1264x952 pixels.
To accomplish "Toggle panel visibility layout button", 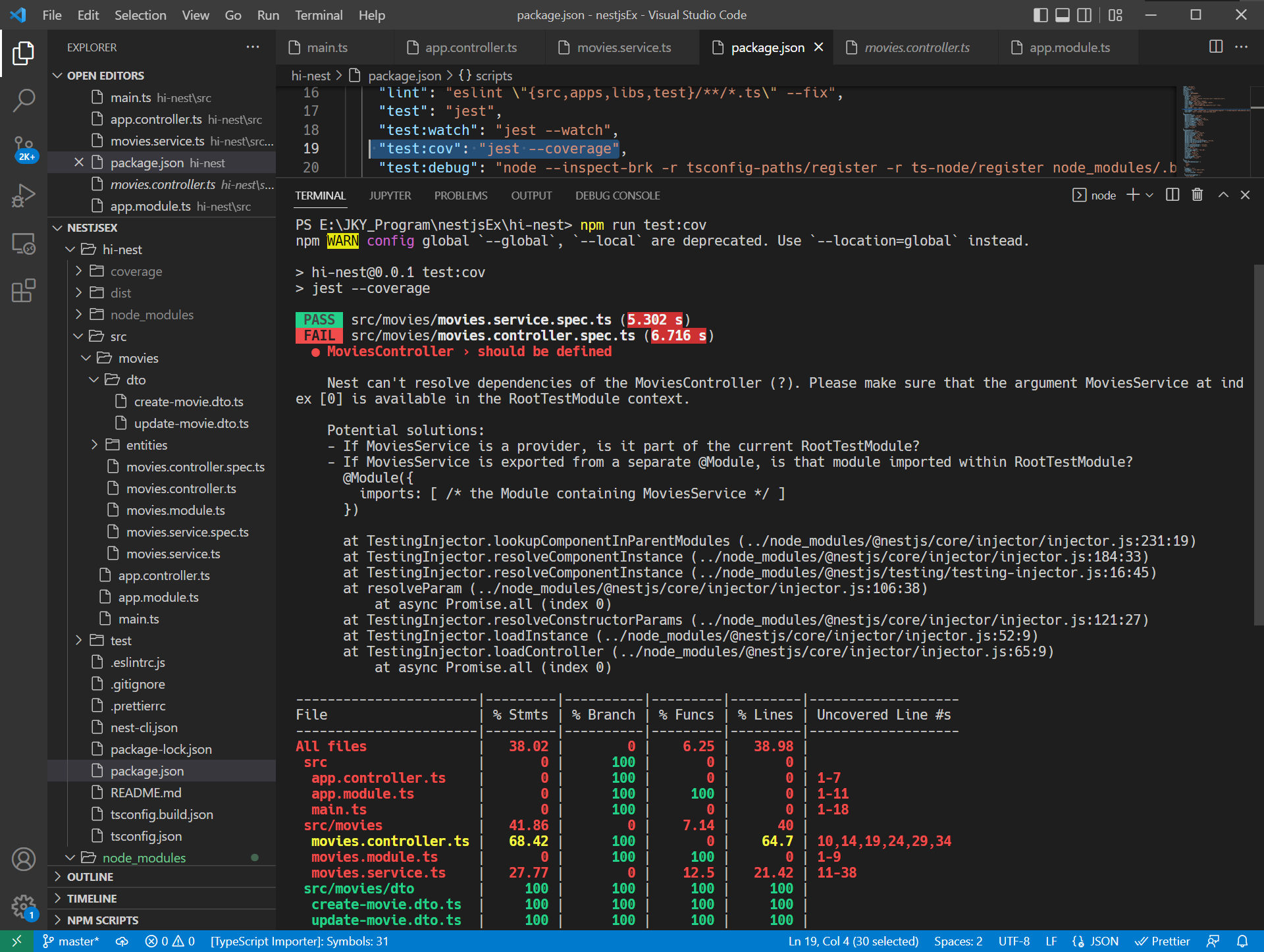I will pyautogui.click(x=1063, y=15).
